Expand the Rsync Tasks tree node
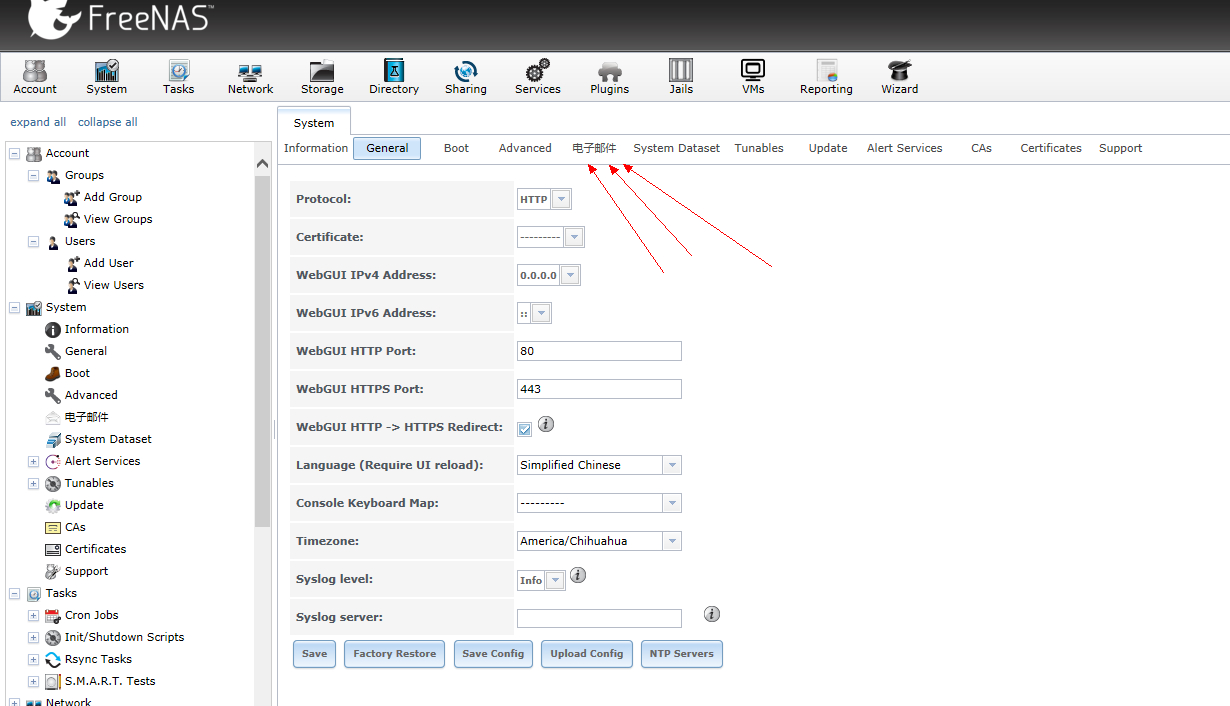Viewport: 1230px width, 706px height. click(x=33, y=659)
